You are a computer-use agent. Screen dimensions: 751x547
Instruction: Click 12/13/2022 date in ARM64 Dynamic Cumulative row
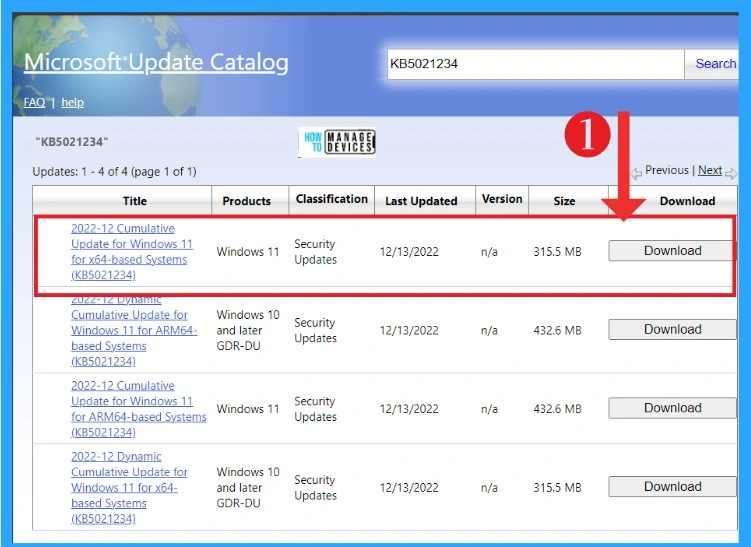(409, 330)
